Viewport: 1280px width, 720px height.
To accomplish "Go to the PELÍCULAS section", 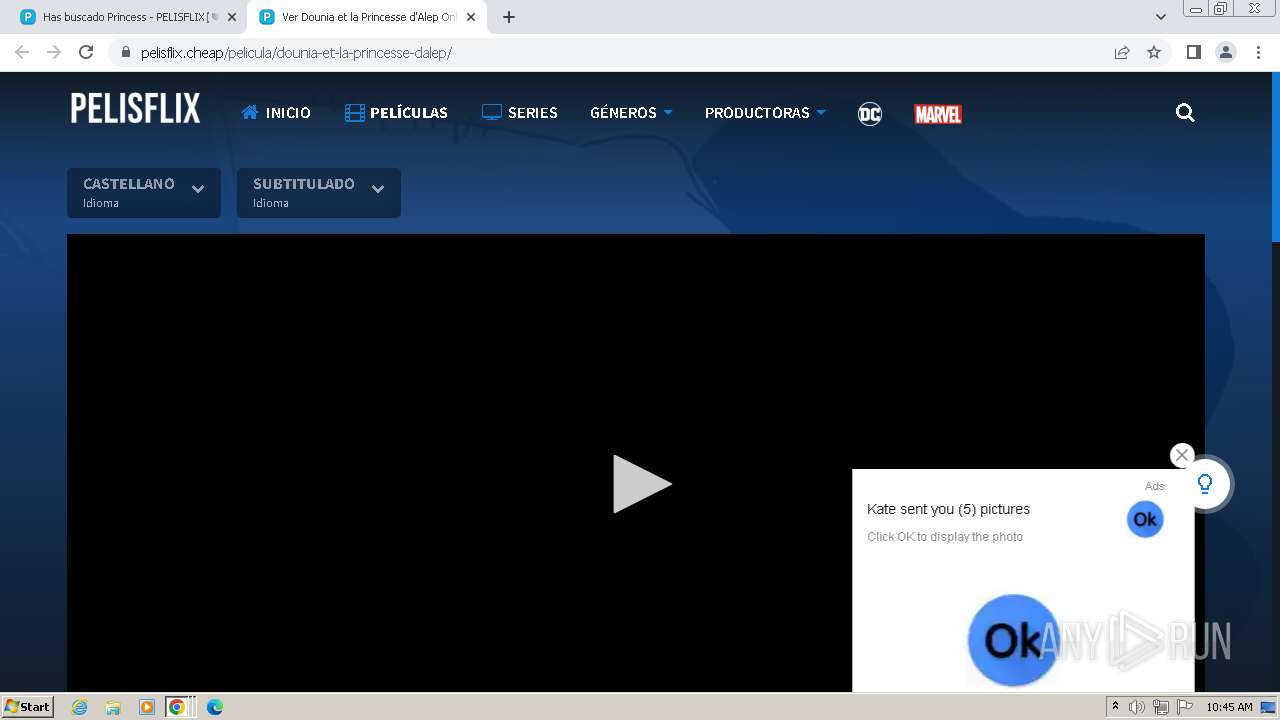I will [396, 113].
